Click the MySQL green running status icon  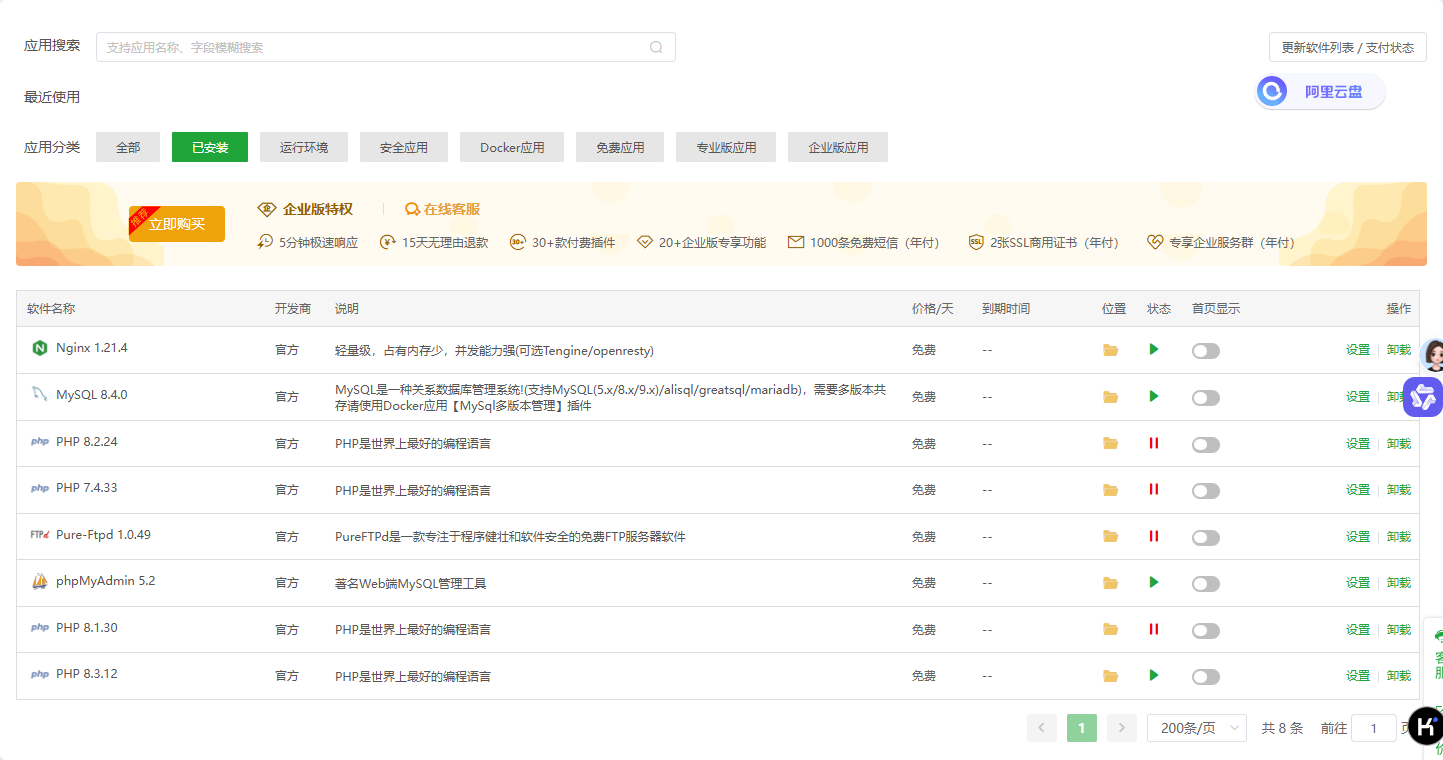[1154, 396]
